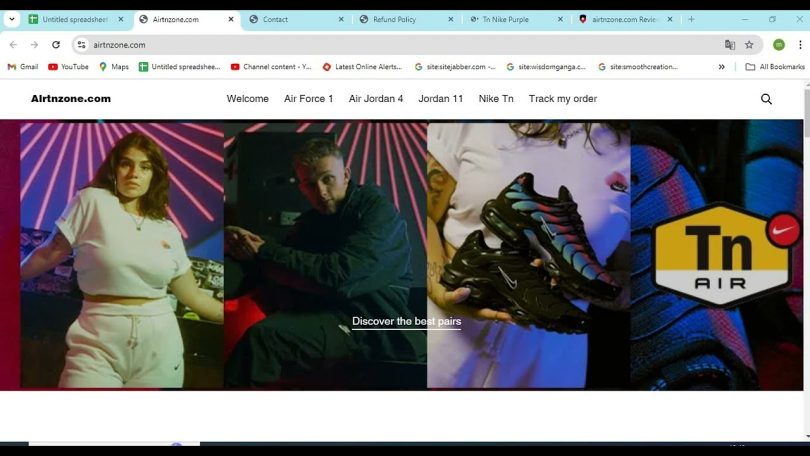Screen dimensions: 810x456
Task: Close the Airtnzone.com tab
Action: point(231,19)
